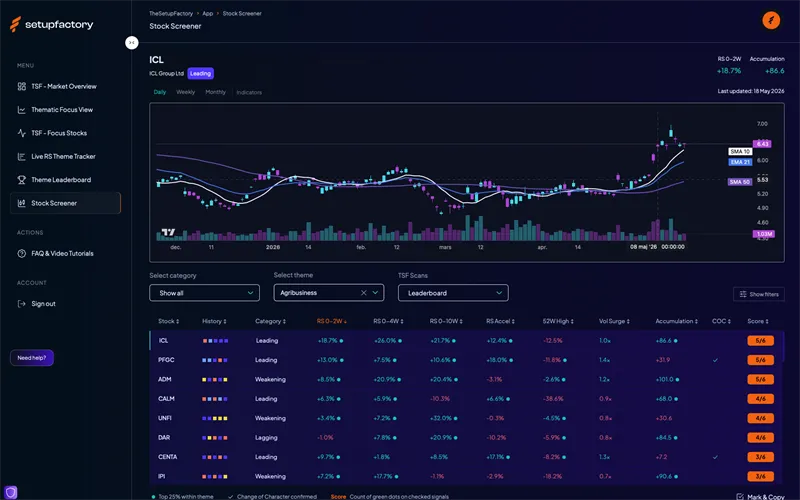Click the FAQ help circle icon

21,254
